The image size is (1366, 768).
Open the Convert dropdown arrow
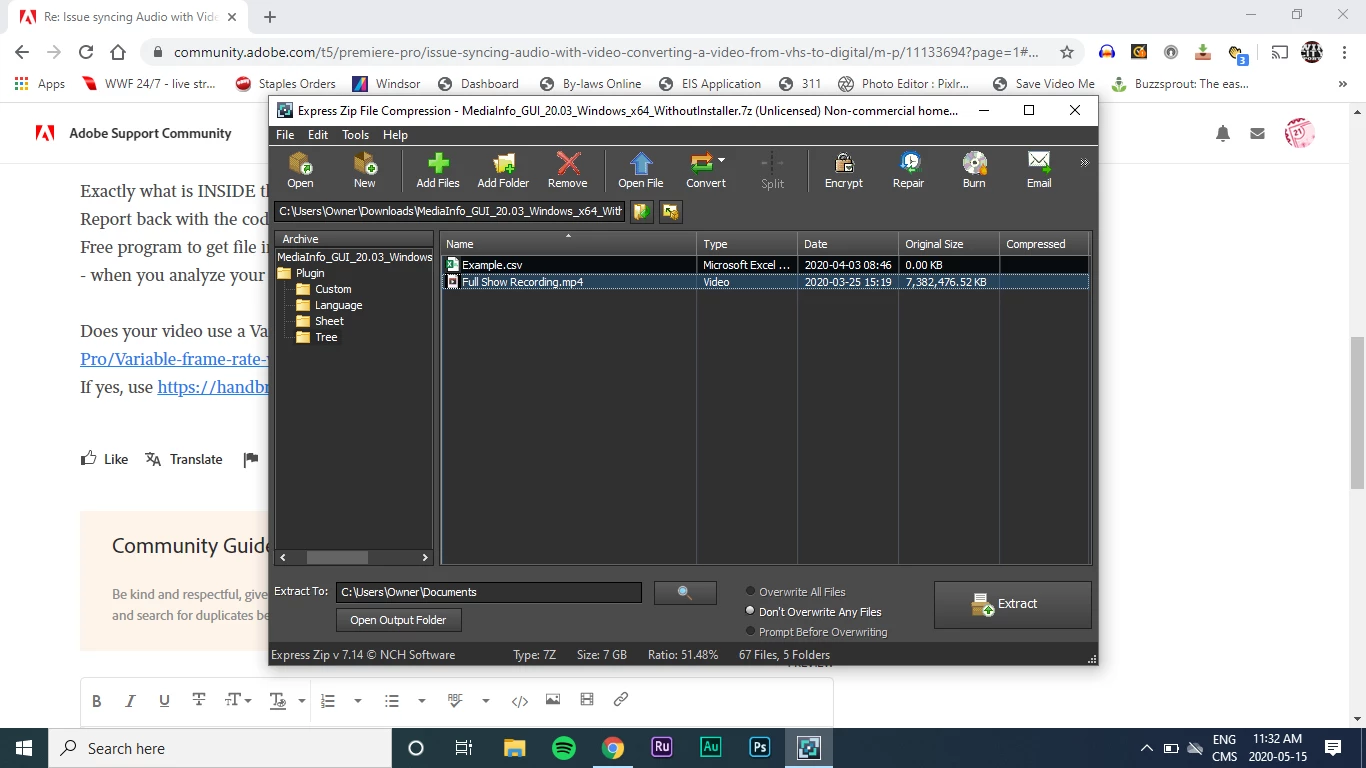pyautogui.click(x=722, y=160)
